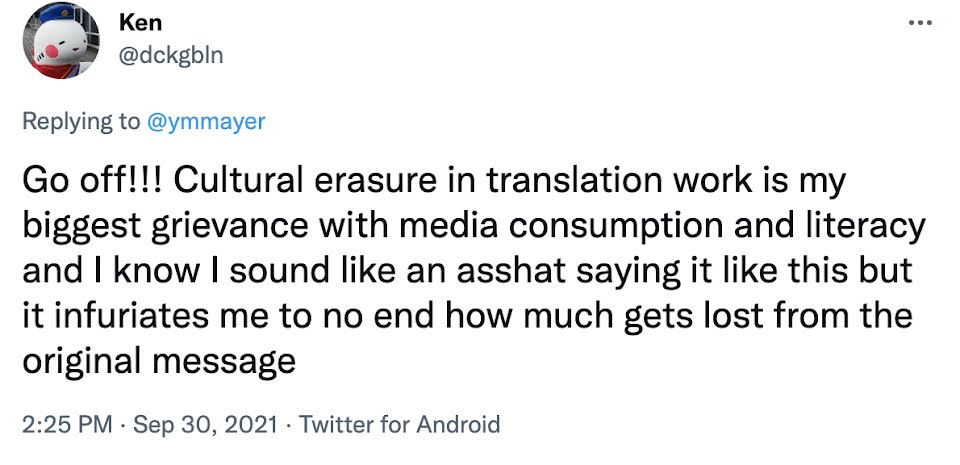Click Ken's profile avatar picture
960x465 pixels.
click(62, 43)
